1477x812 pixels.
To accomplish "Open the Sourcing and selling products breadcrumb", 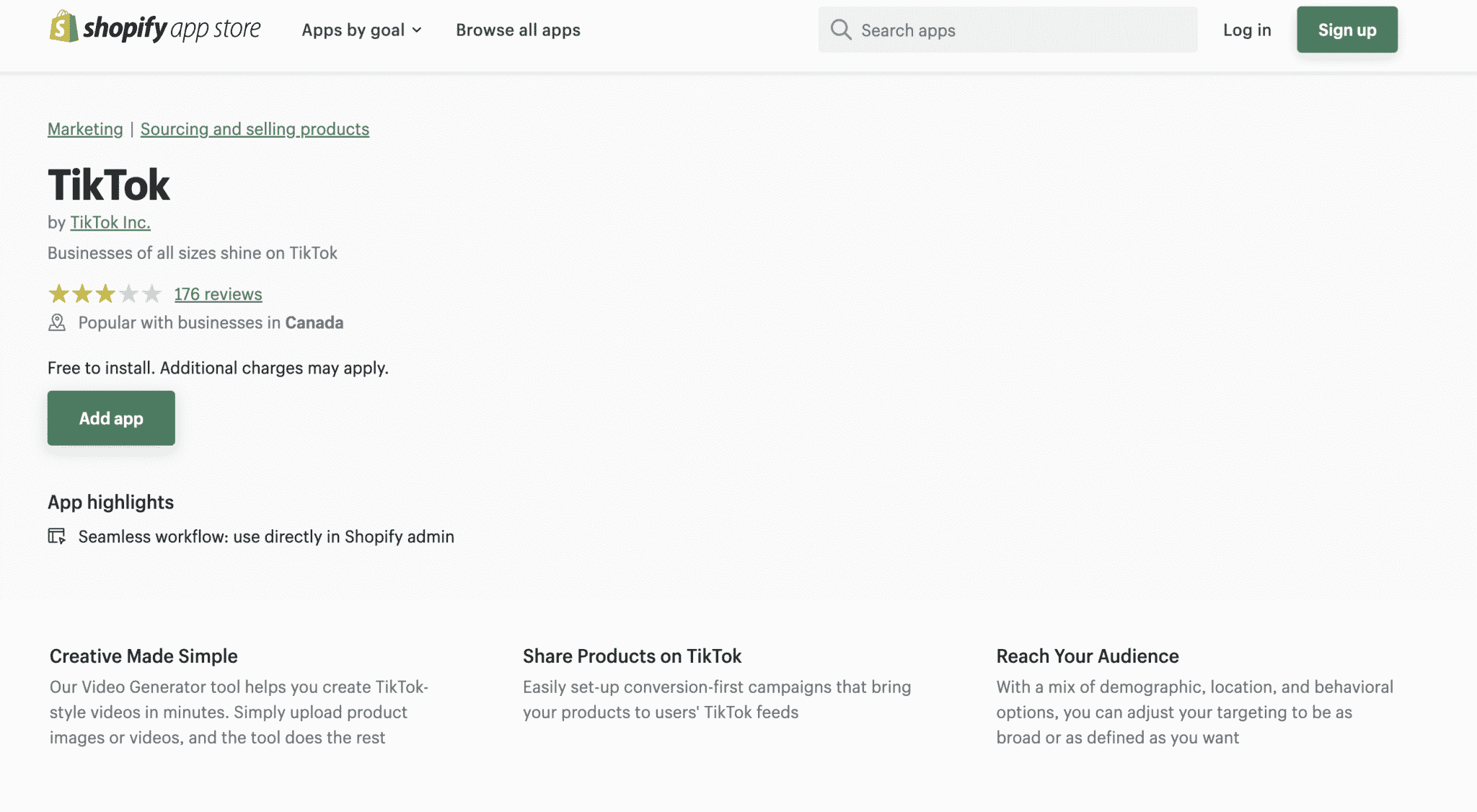I will pyautogui.click(x=255, y=129).
